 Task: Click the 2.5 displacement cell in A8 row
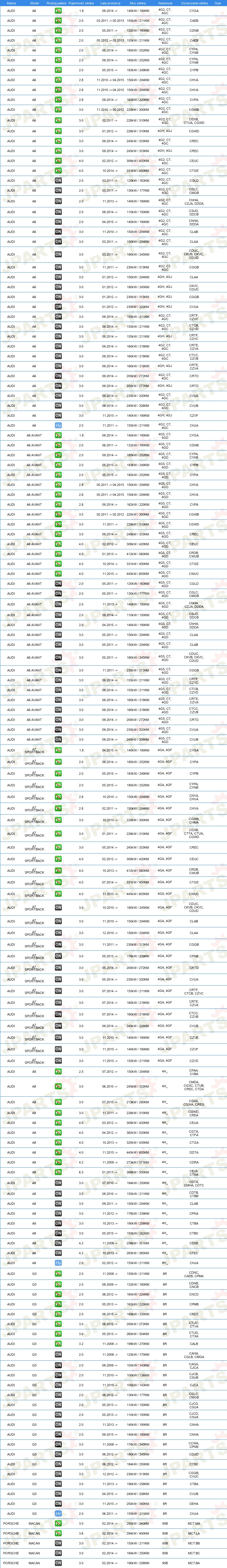coord(81,1072)
